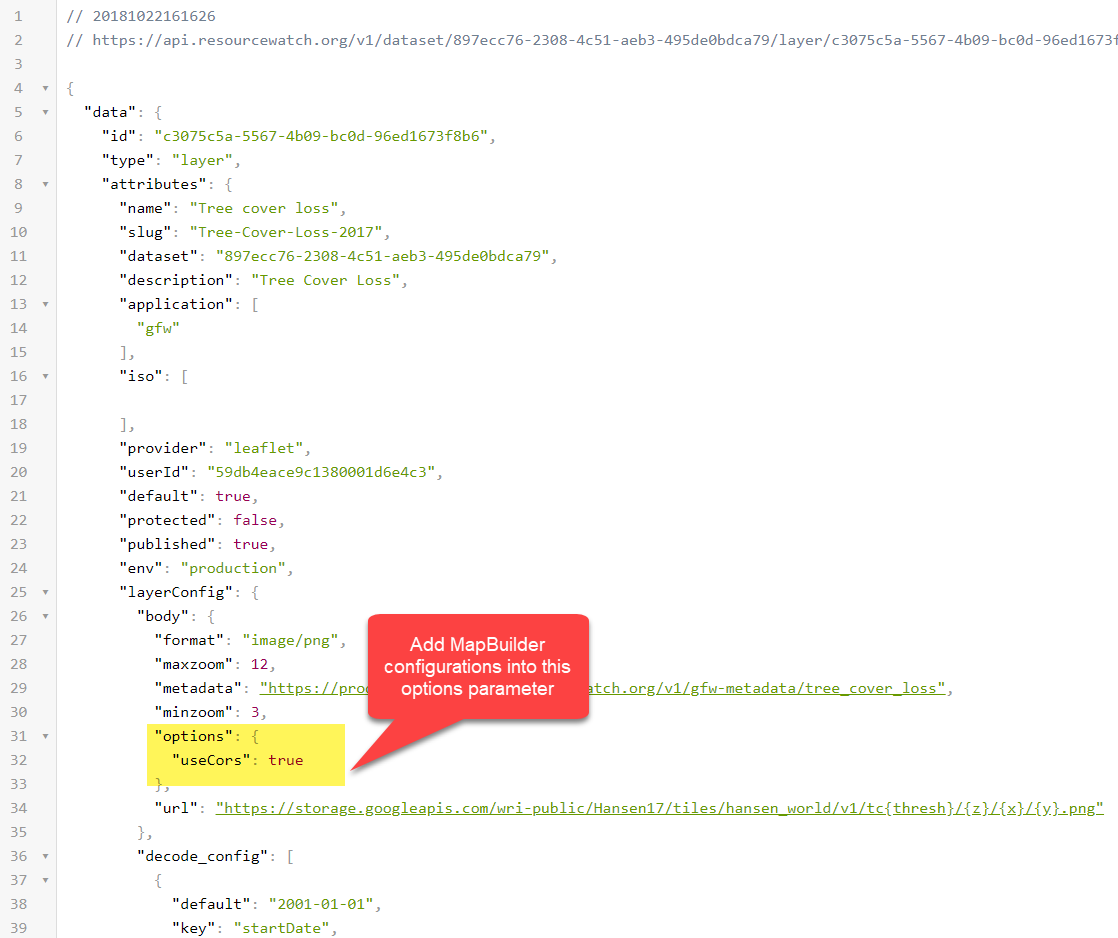Click the yellow-highlighted "options" key
The image size is (1118, 938).
coord(192,735)
